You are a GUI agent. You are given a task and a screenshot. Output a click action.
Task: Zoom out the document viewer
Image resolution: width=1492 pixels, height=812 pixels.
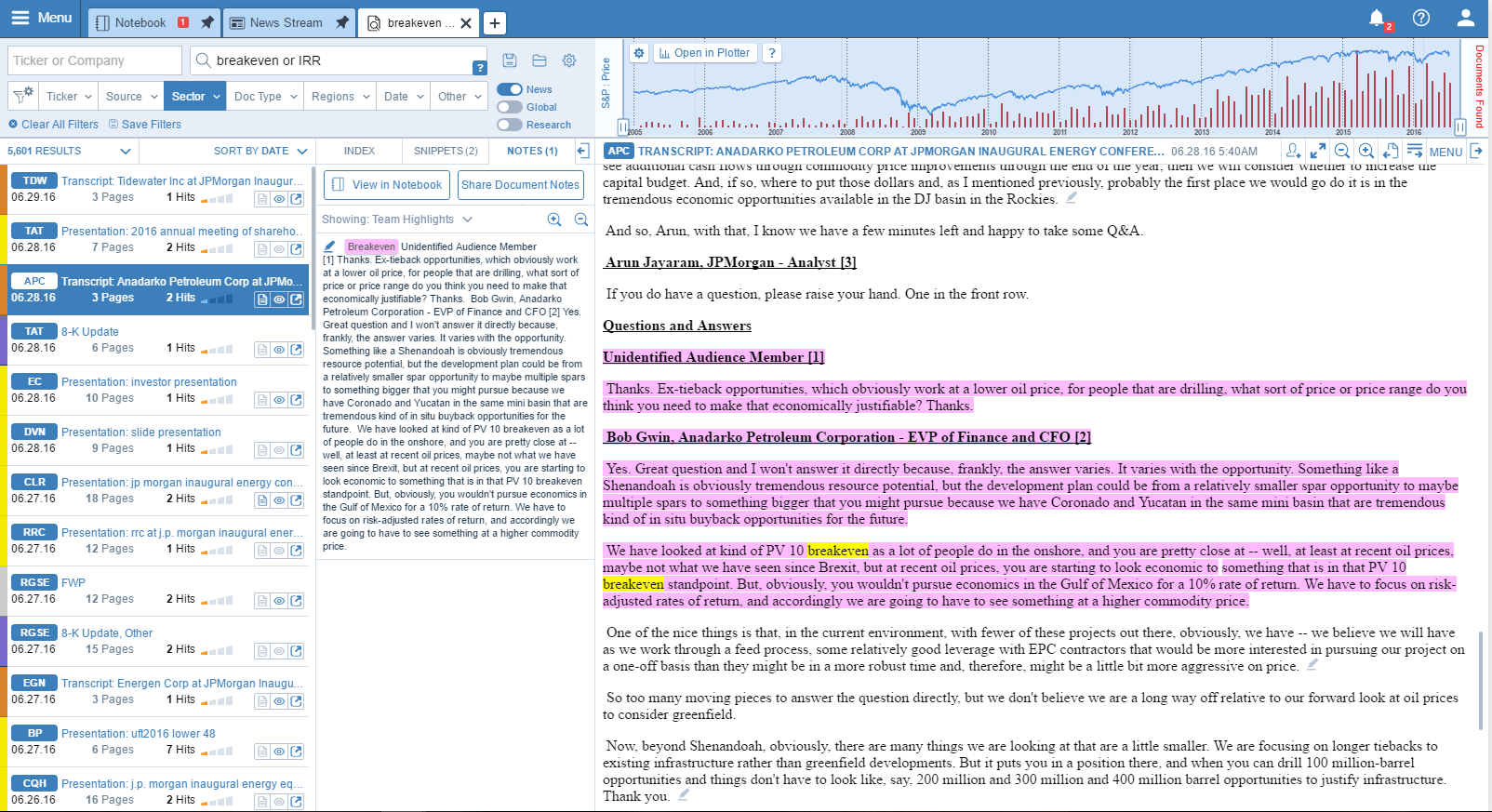tap(1342, 151)
